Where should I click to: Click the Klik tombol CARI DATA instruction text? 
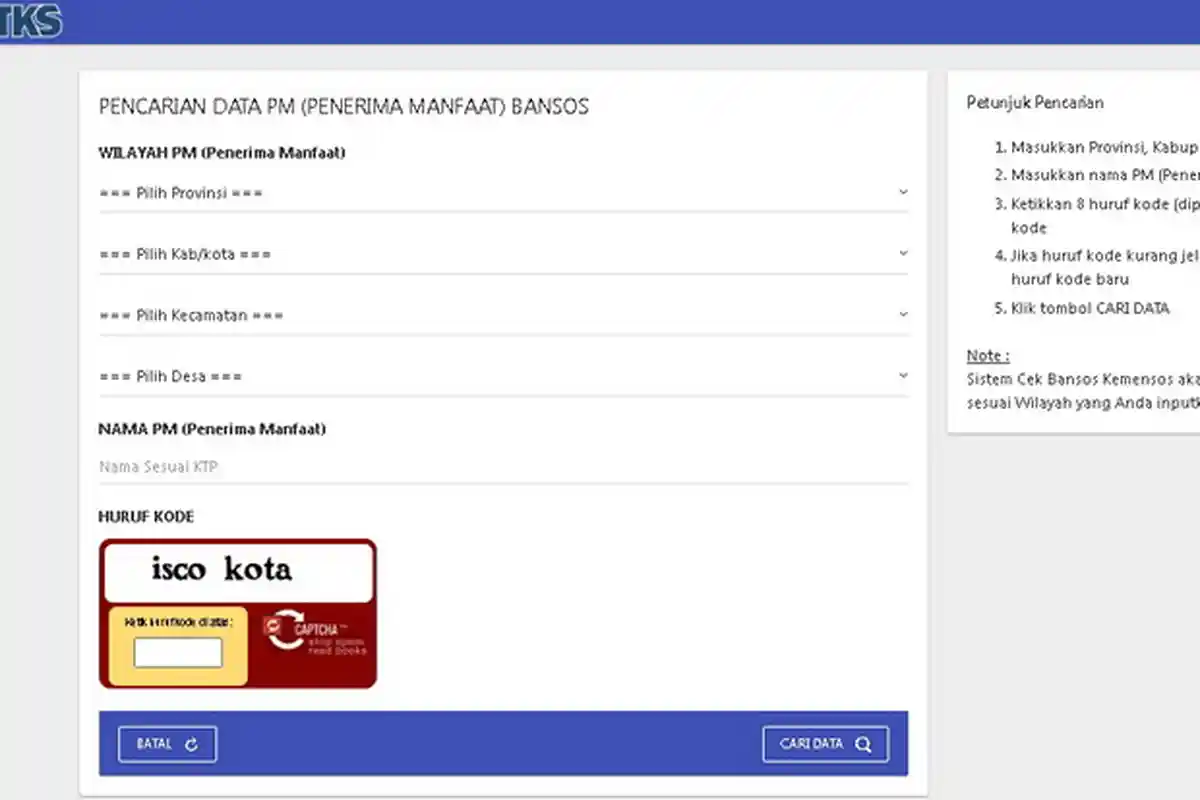coord(1082,308)
